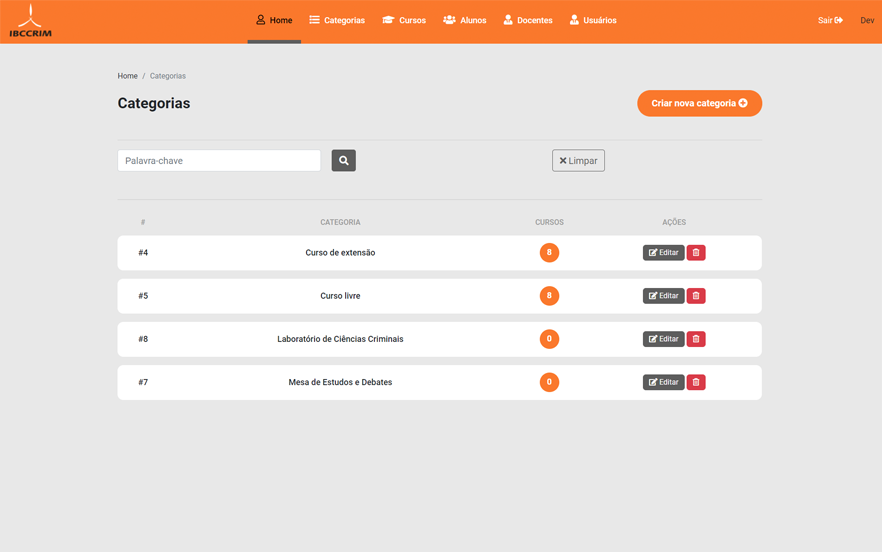Click the Limpar button
The height and width of the screenshot is (552, 882).
pyautogui.click(x=578, y=161)
